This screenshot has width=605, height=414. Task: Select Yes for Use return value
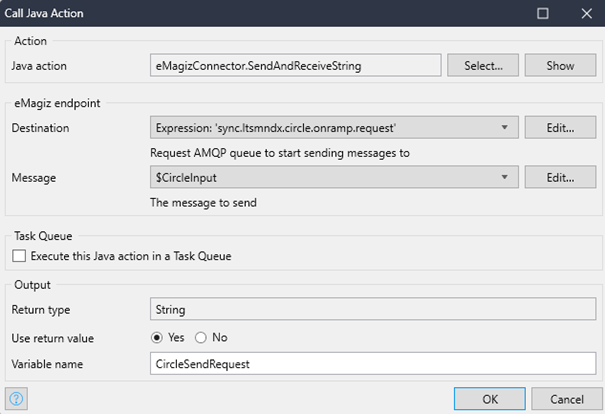click(157, 338)
